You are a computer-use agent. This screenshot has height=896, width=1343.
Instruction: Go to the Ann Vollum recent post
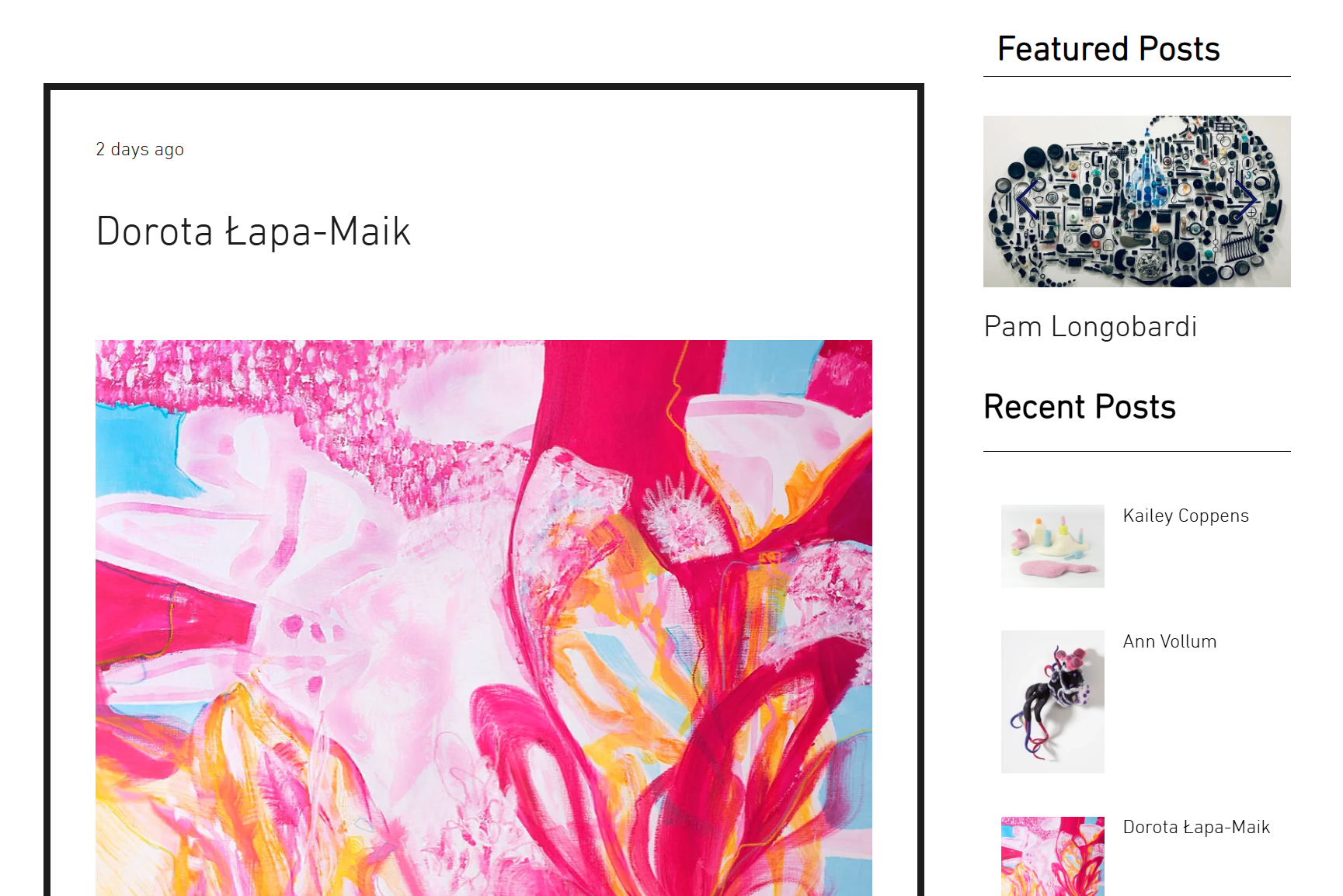pyautogui.click(x=1170, y=641)
